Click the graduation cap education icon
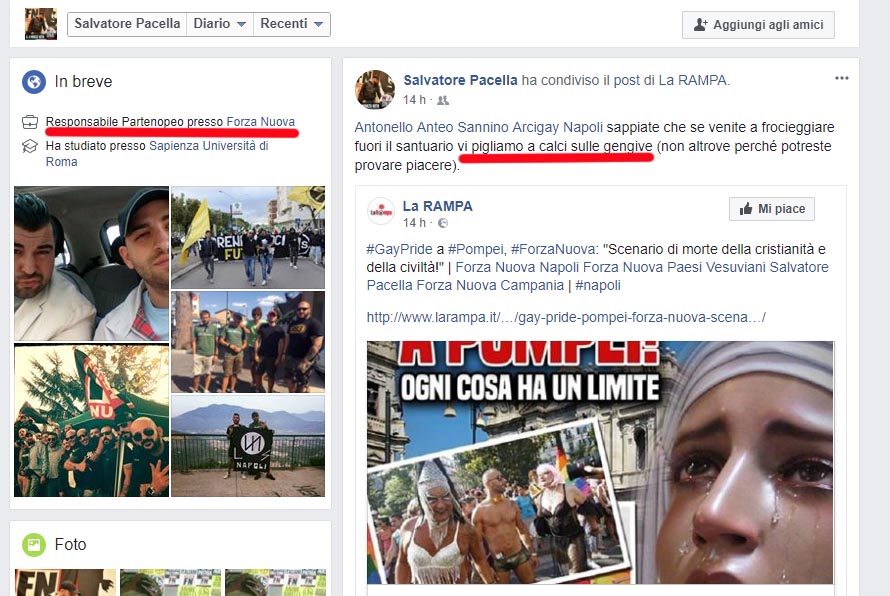Image resolution: width=890 pixels, height=596 pixels. point(30,146)
